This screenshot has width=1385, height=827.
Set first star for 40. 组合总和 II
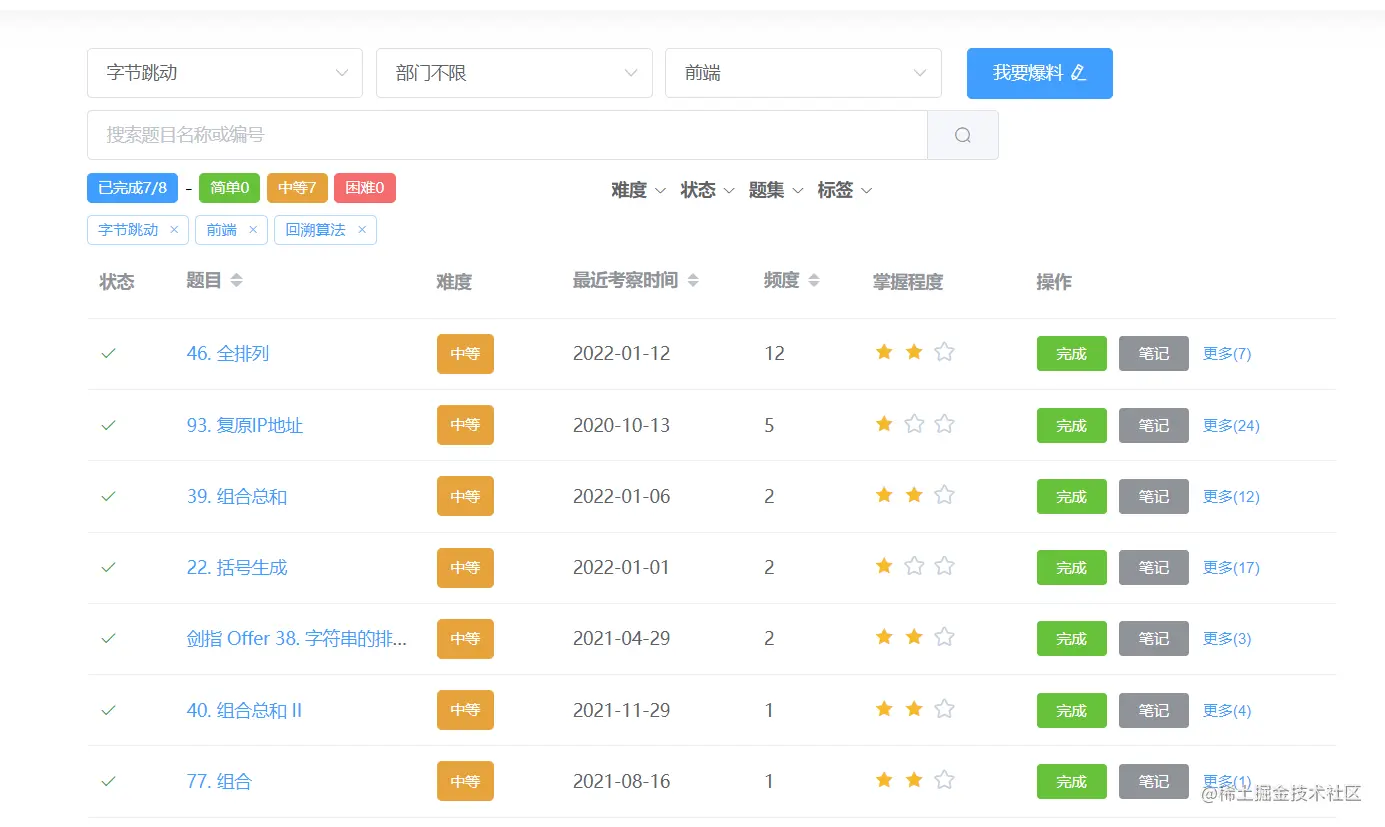click(884, 709)
